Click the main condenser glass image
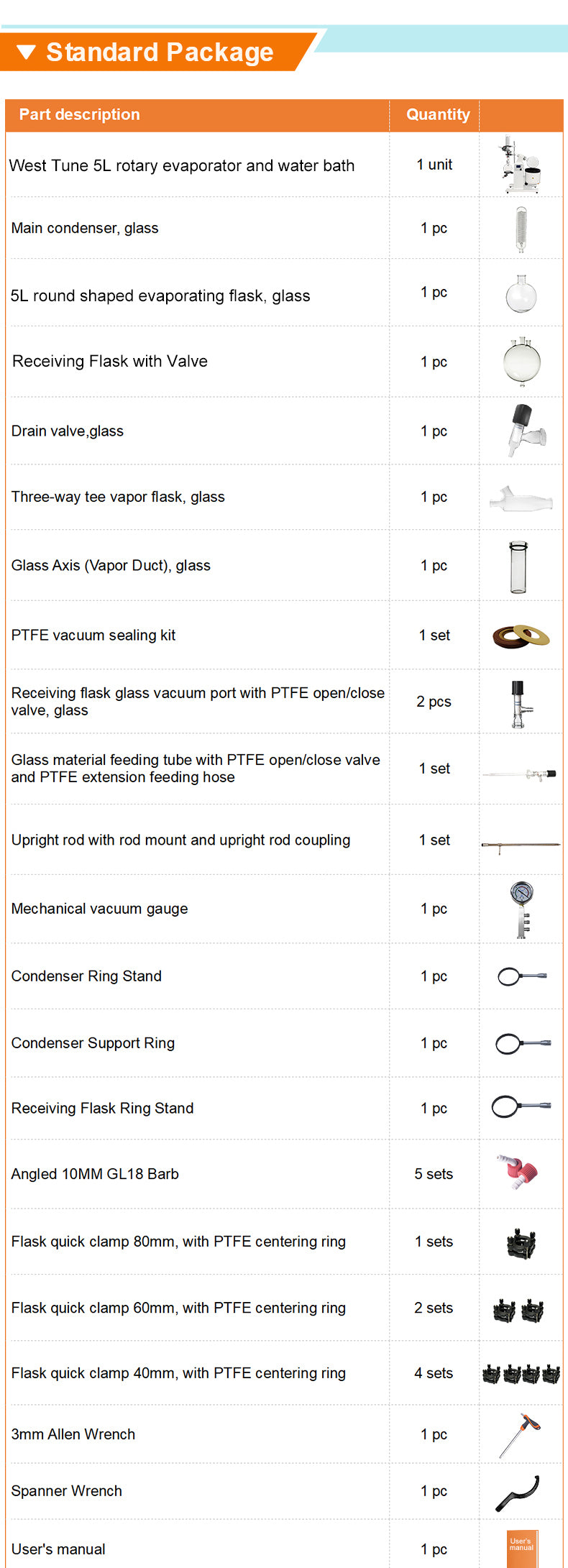Screen dimensions: 568x1568 tap(521, 229)
